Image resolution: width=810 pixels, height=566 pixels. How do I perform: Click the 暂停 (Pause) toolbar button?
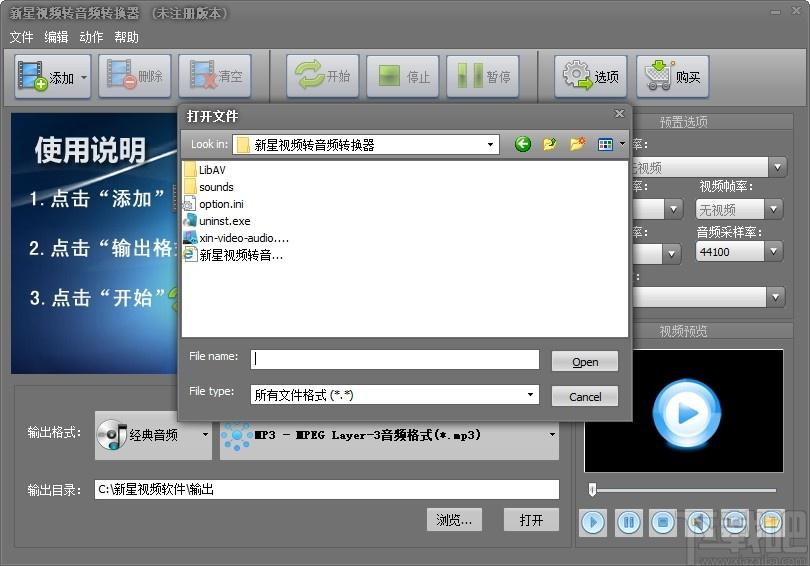[483, 76]
